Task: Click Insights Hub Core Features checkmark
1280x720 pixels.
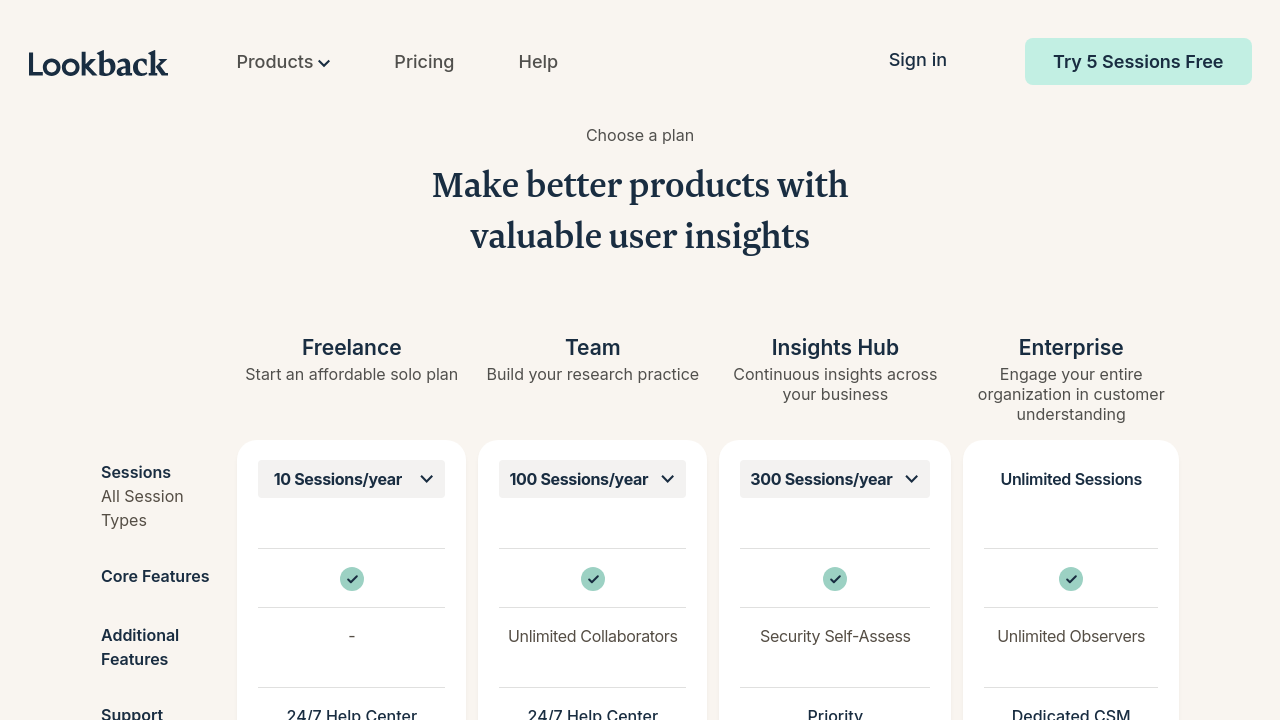Action: click(835, 579)
